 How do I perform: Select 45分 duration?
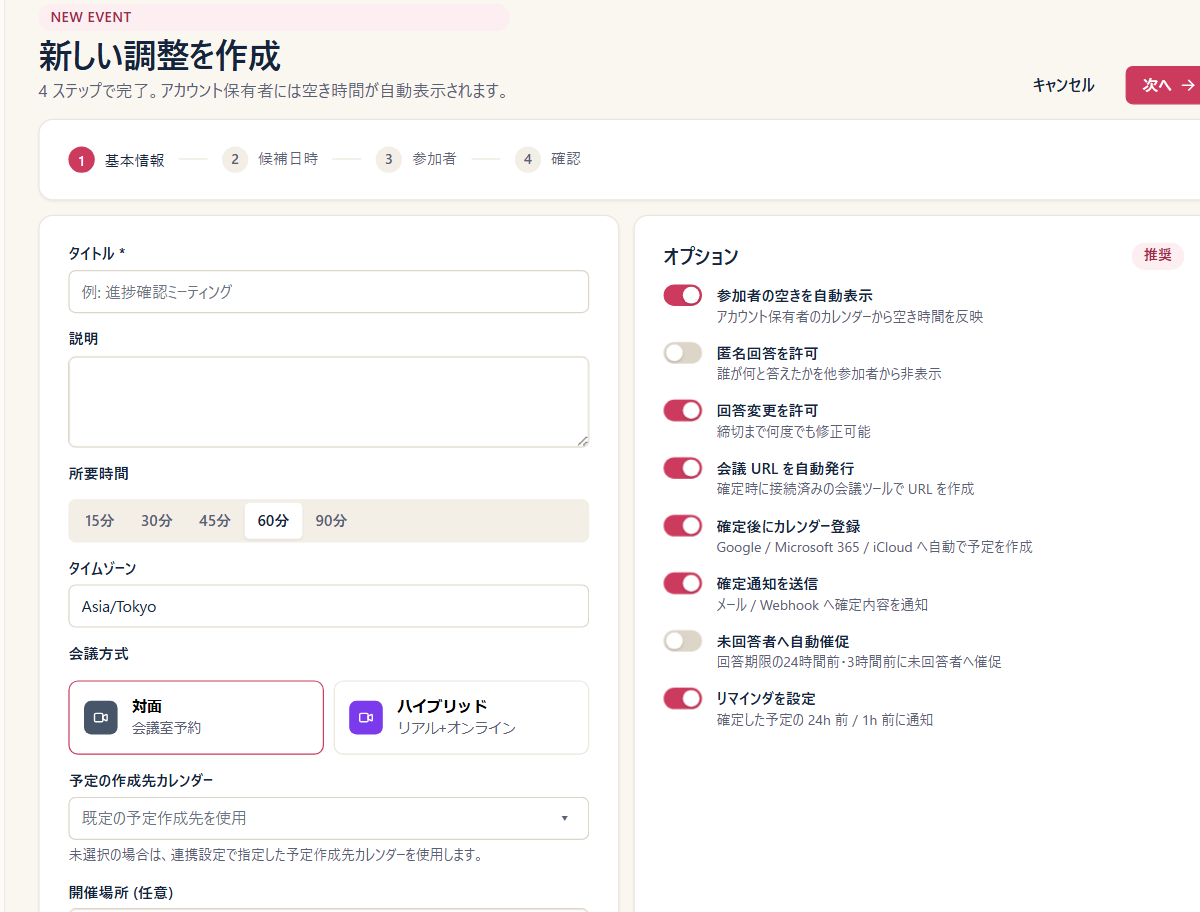tap(215, 521)
